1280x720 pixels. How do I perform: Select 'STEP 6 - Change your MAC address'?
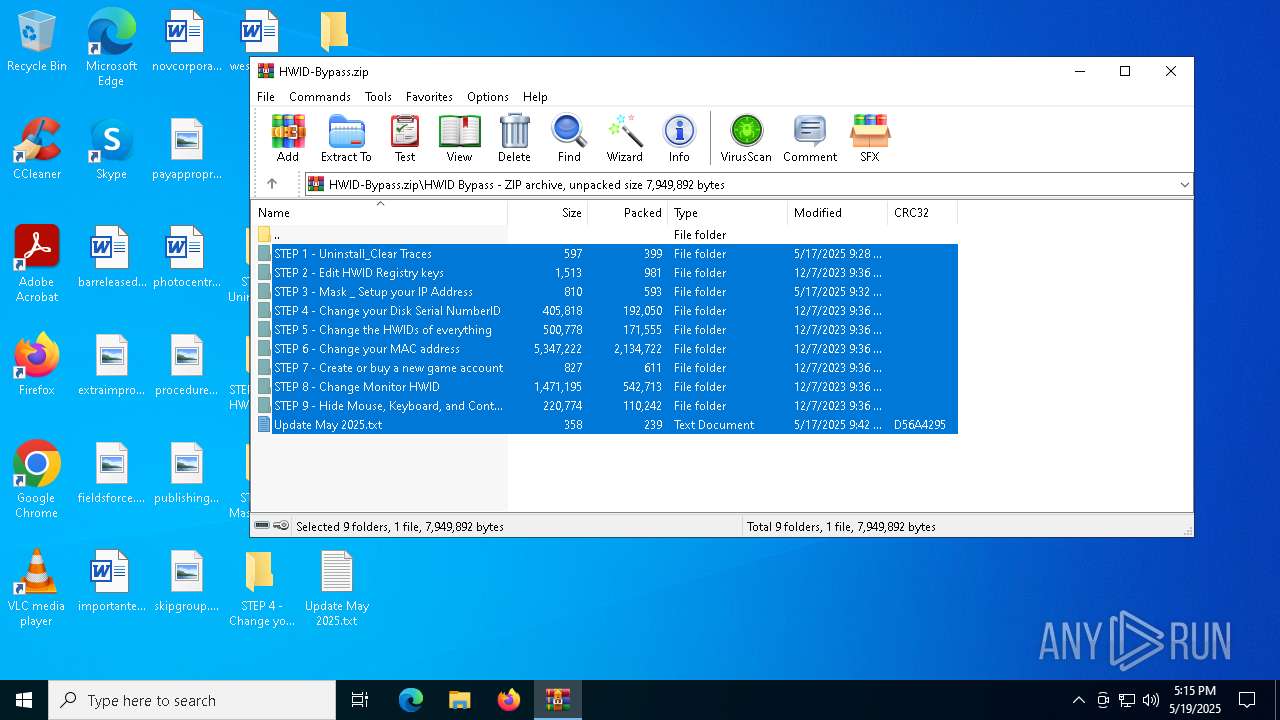click(605, 349)
